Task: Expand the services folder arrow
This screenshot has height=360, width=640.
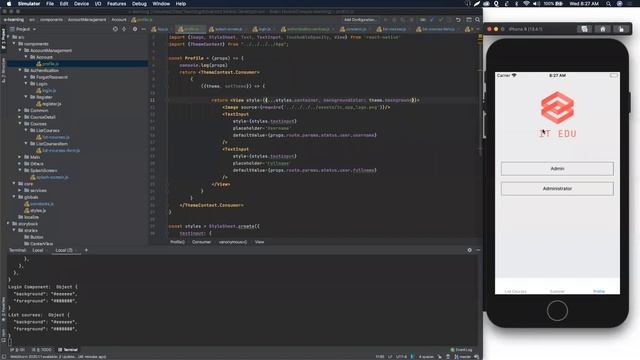Action: tap(20, 190)
